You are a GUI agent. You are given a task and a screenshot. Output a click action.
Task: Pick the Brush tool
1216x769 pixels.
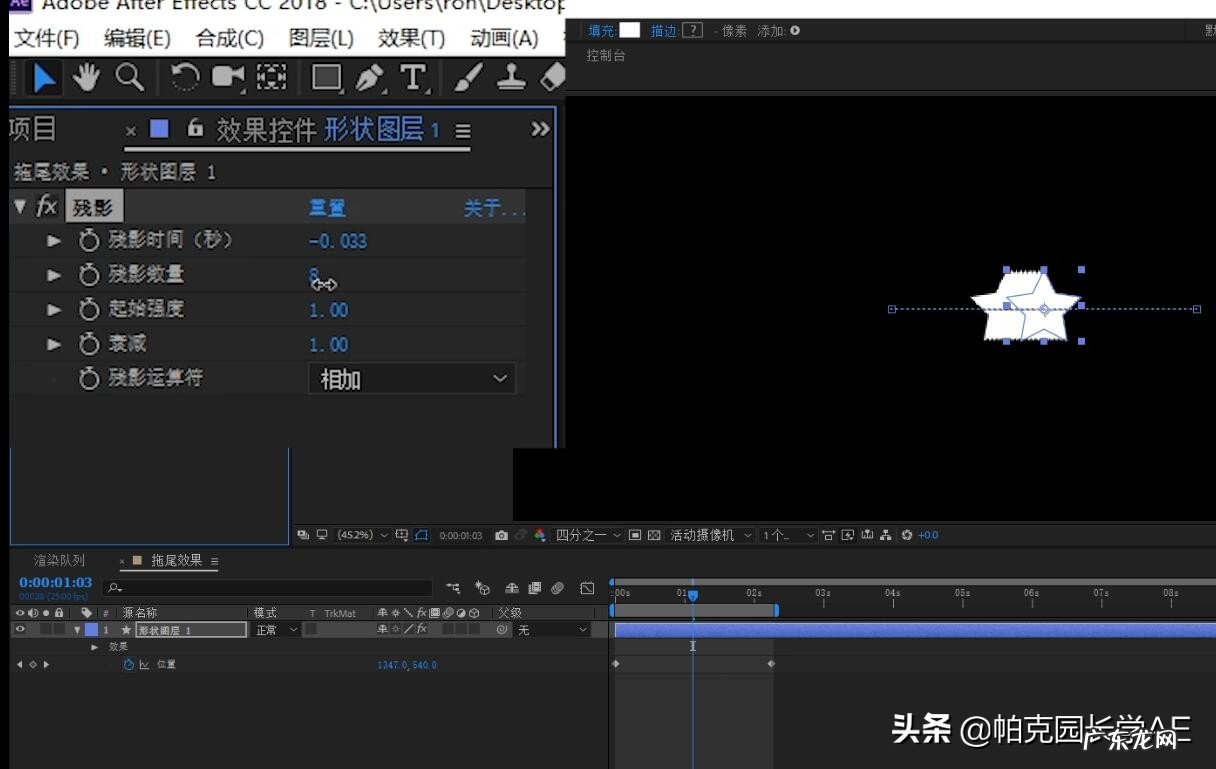click(x=467, y=76)
